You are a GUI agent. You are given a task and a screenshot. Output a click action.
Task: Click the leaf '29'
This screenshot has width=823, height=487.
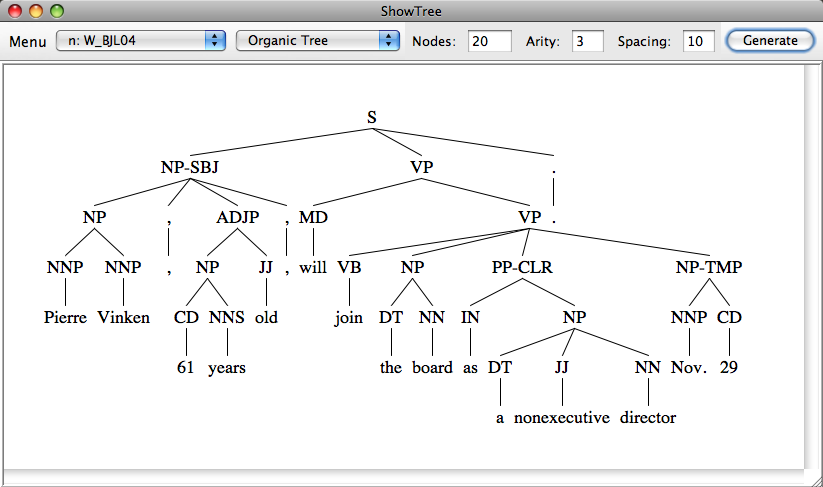point(729,367)
